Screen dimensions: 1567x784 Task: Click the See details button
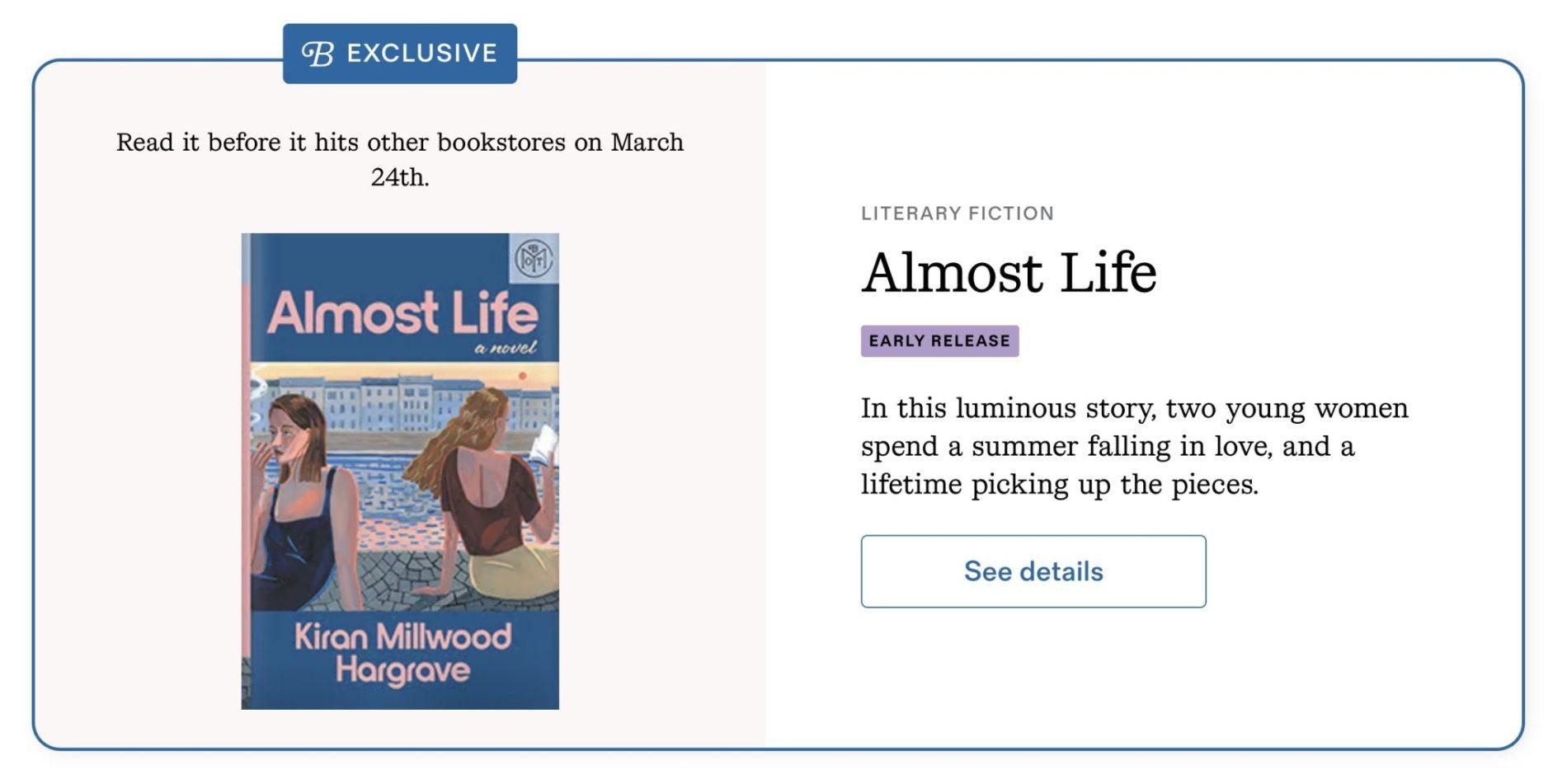(x=1033, y=571)
